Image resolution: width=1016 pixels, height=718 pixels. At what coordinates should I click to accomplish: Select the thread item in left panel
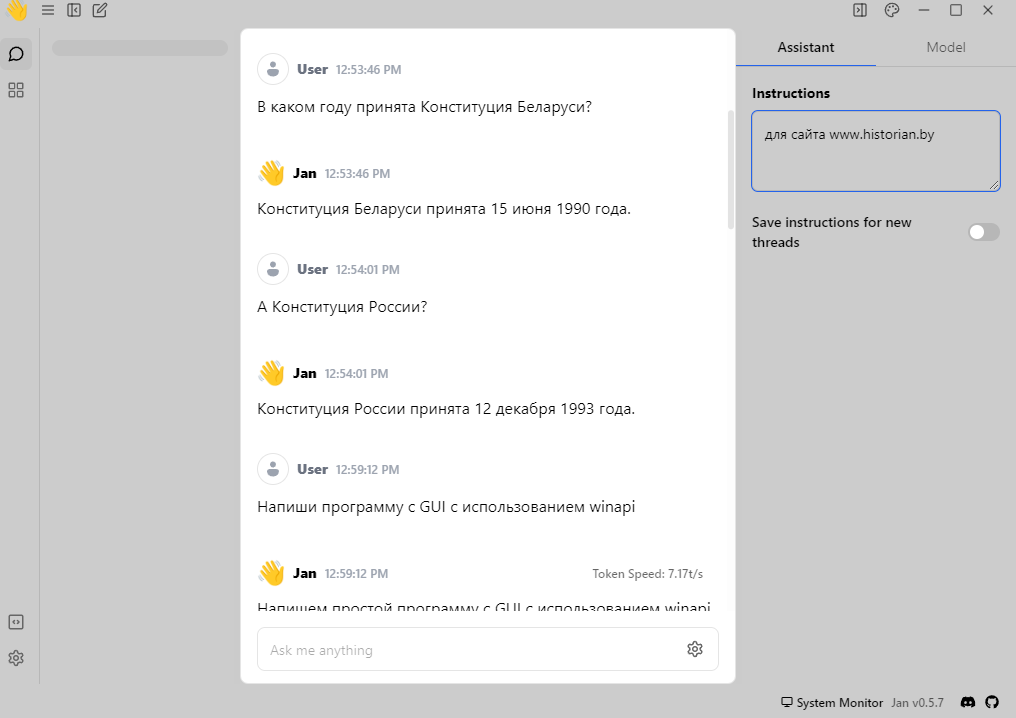coord(140,48)
